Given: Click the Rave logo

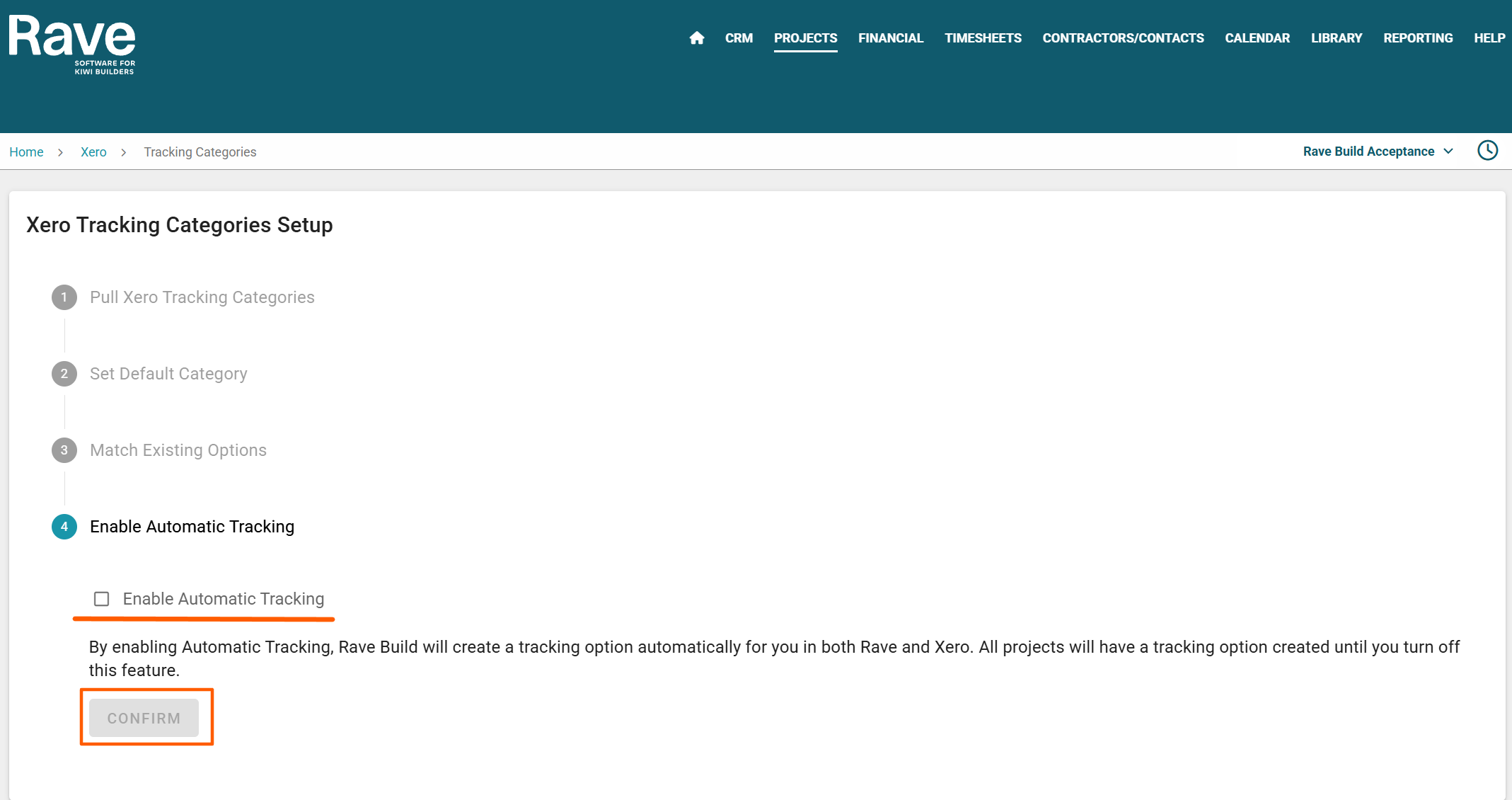Looking at the screenshot, I should coord(72,44).
